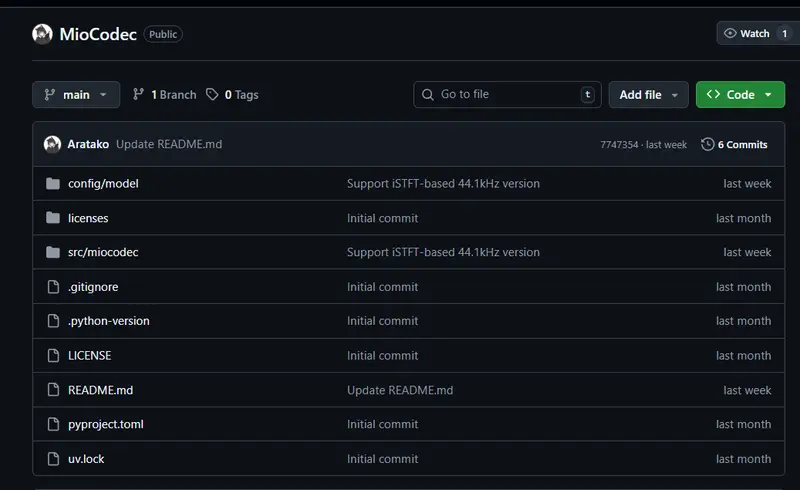This screenshot has height=490, width=800.
Task: Click the licenses folder icon
Action: coord(53,218)
